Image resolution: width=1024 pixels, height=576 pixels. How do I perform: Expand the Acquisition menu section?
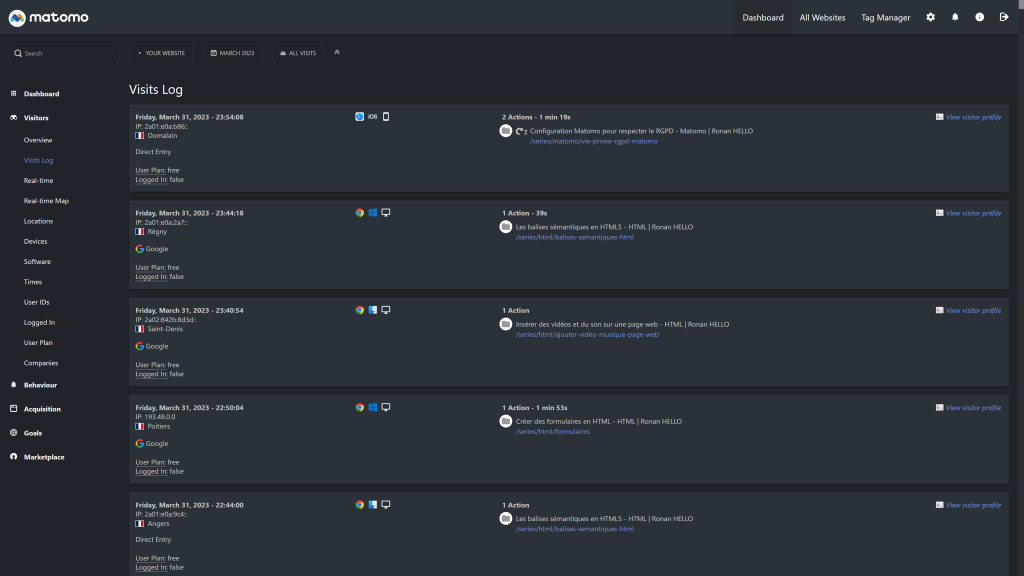pos(42,409)
